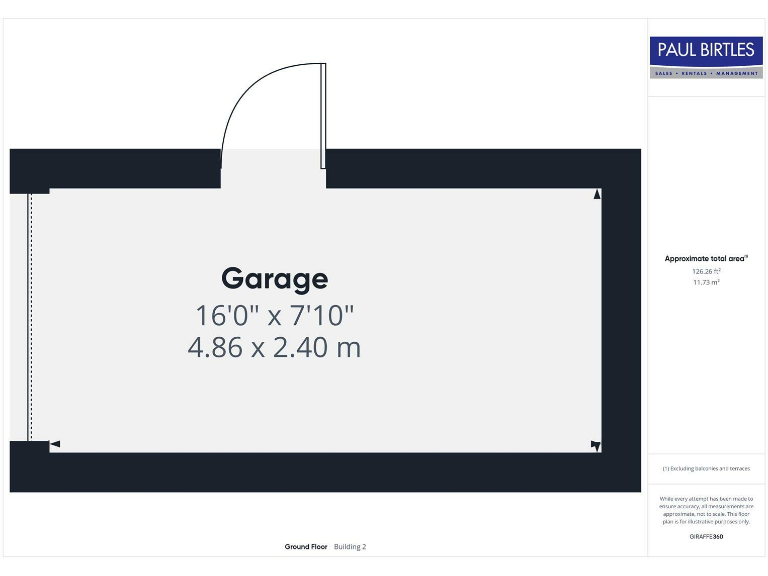Click the left-pointing dimension arrow at bottom left
Viewport: 768px width, 576px height.
[55, 444]
